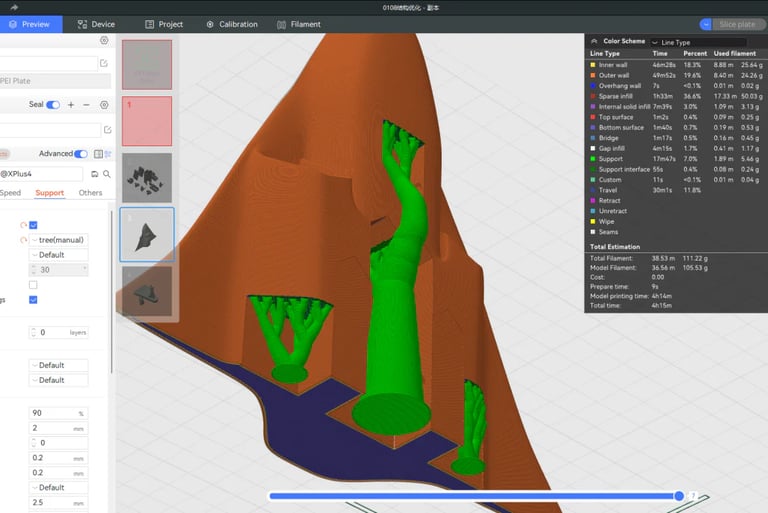Click the Support green color swatch

[x=593, y=158]
